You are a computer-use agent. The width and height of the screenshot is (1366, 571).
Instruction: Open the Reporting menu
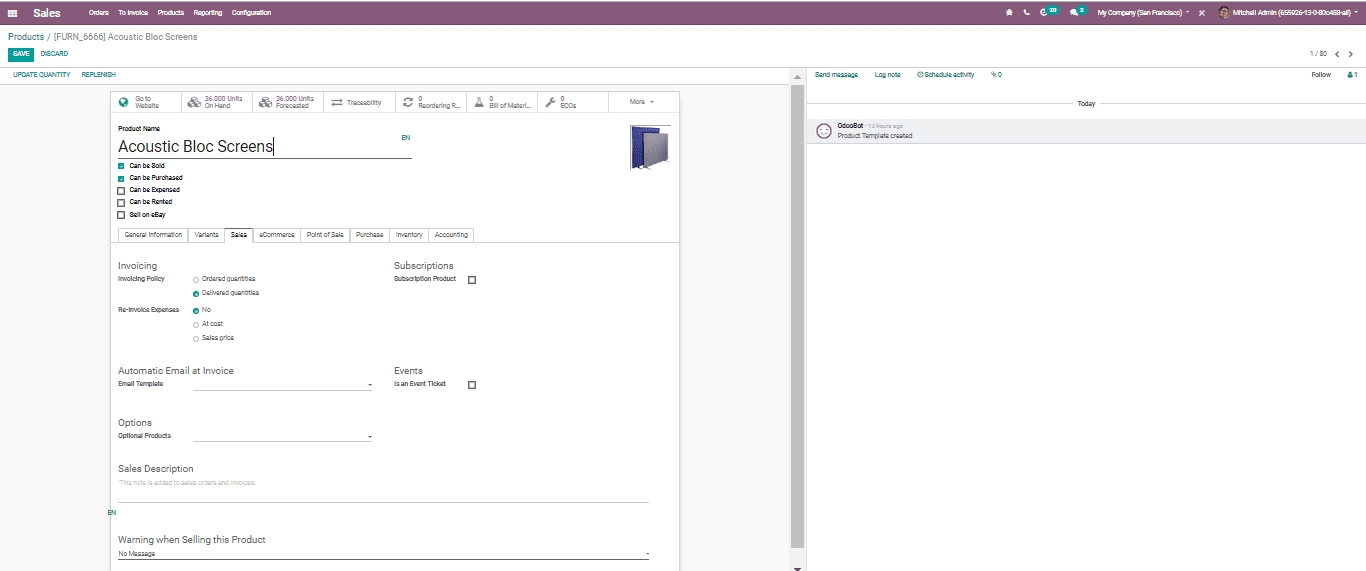point(208,13)
